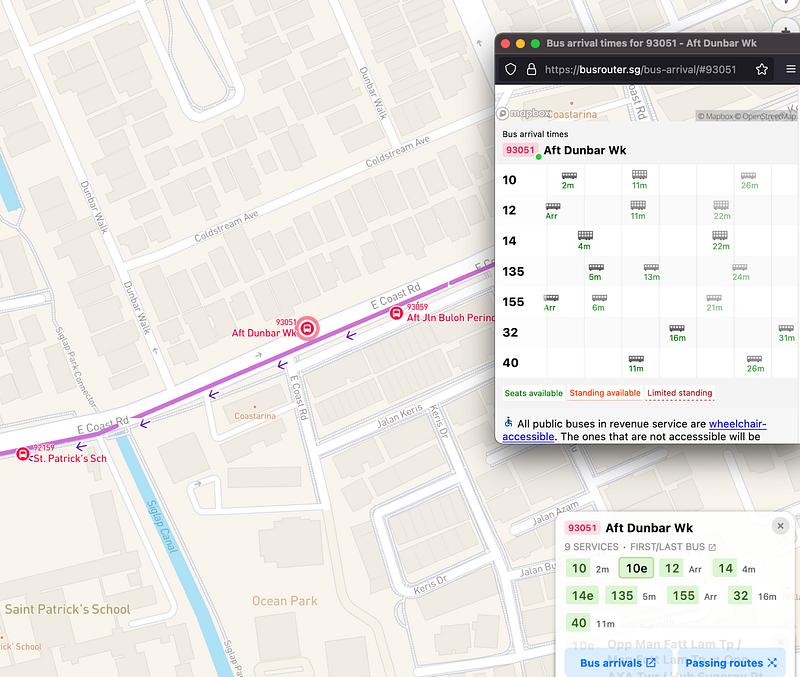
Task: Select service 12 in stop popup
Action: coord(672,568)
